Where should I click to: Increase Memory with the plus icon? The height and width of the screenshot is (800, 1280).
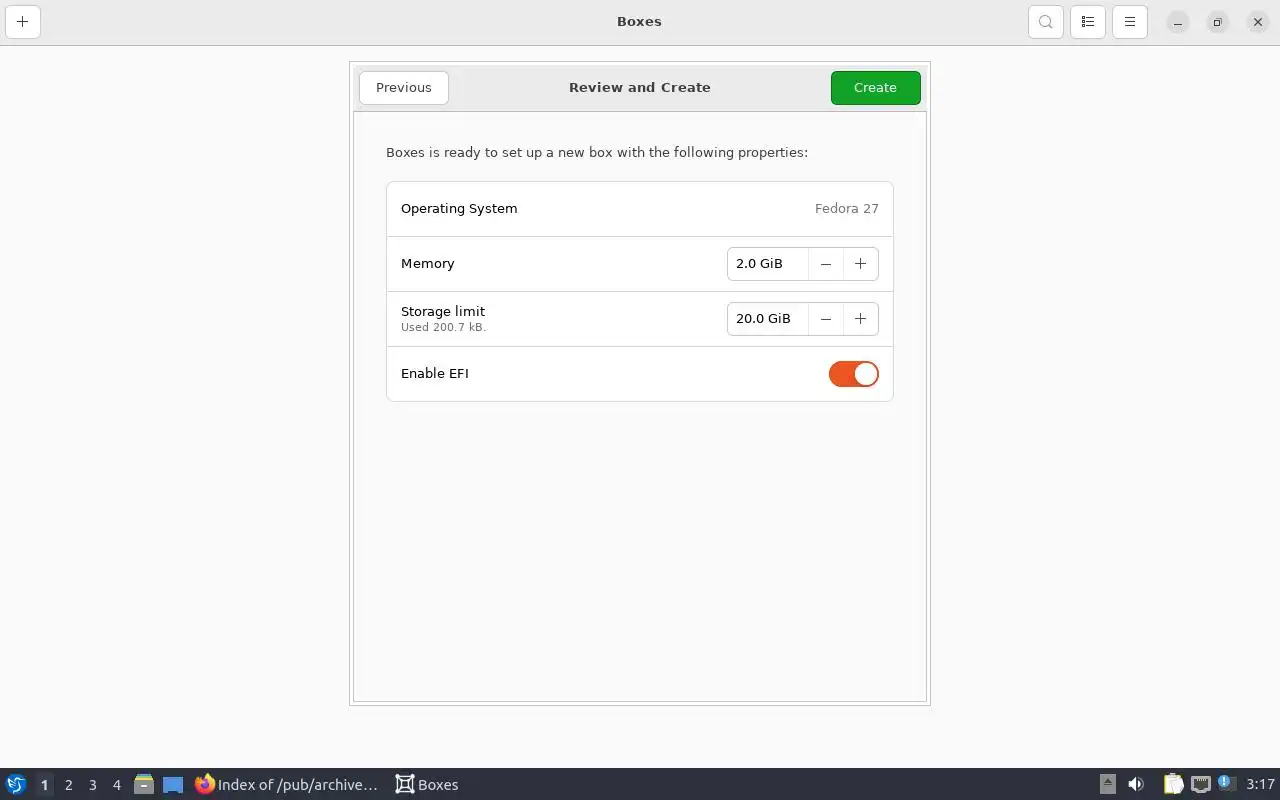pyautogui.click(x=860, y=264)
